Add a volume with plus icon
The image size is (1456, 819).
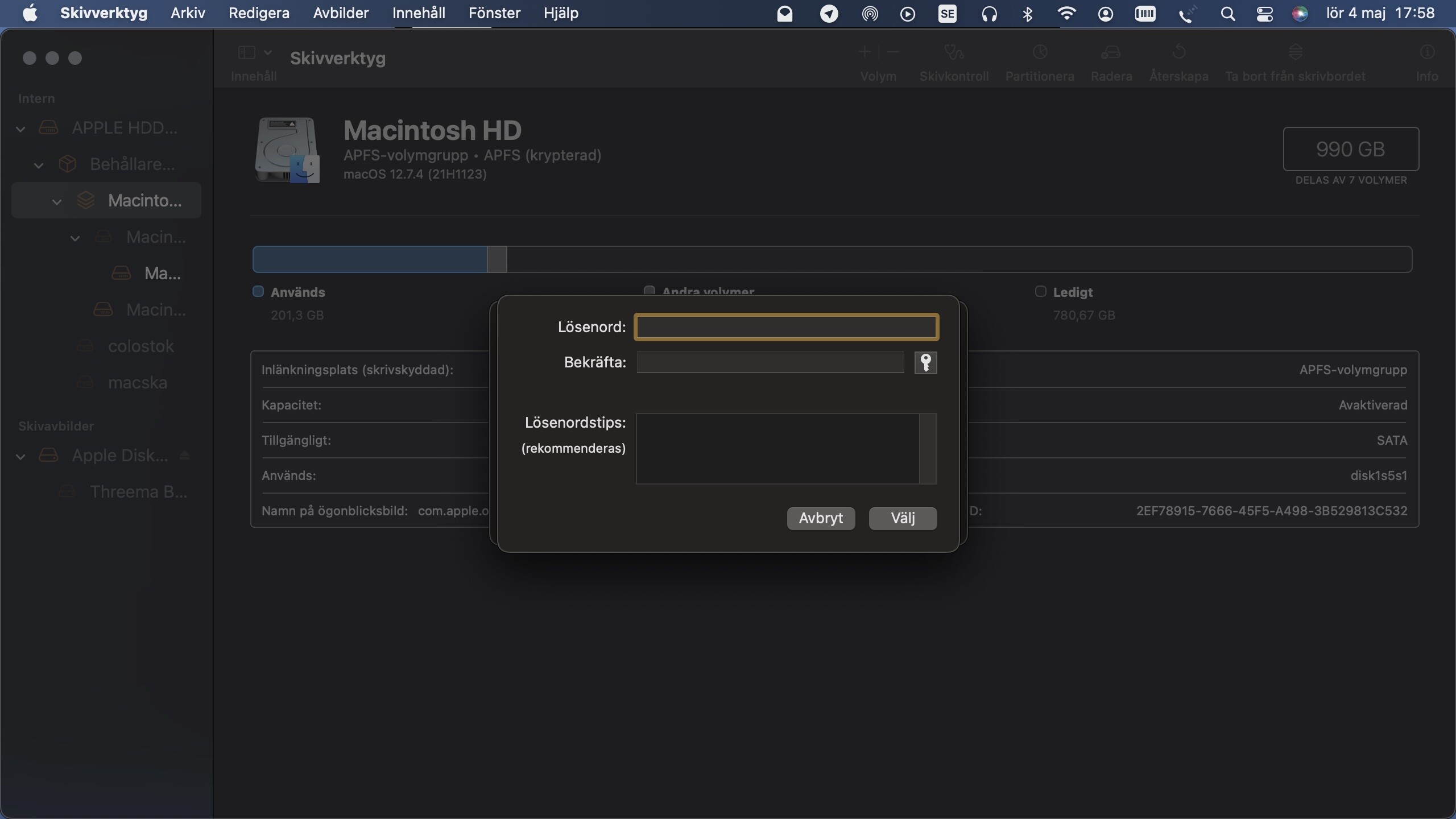pyautogui.click(x=864, y=52)
